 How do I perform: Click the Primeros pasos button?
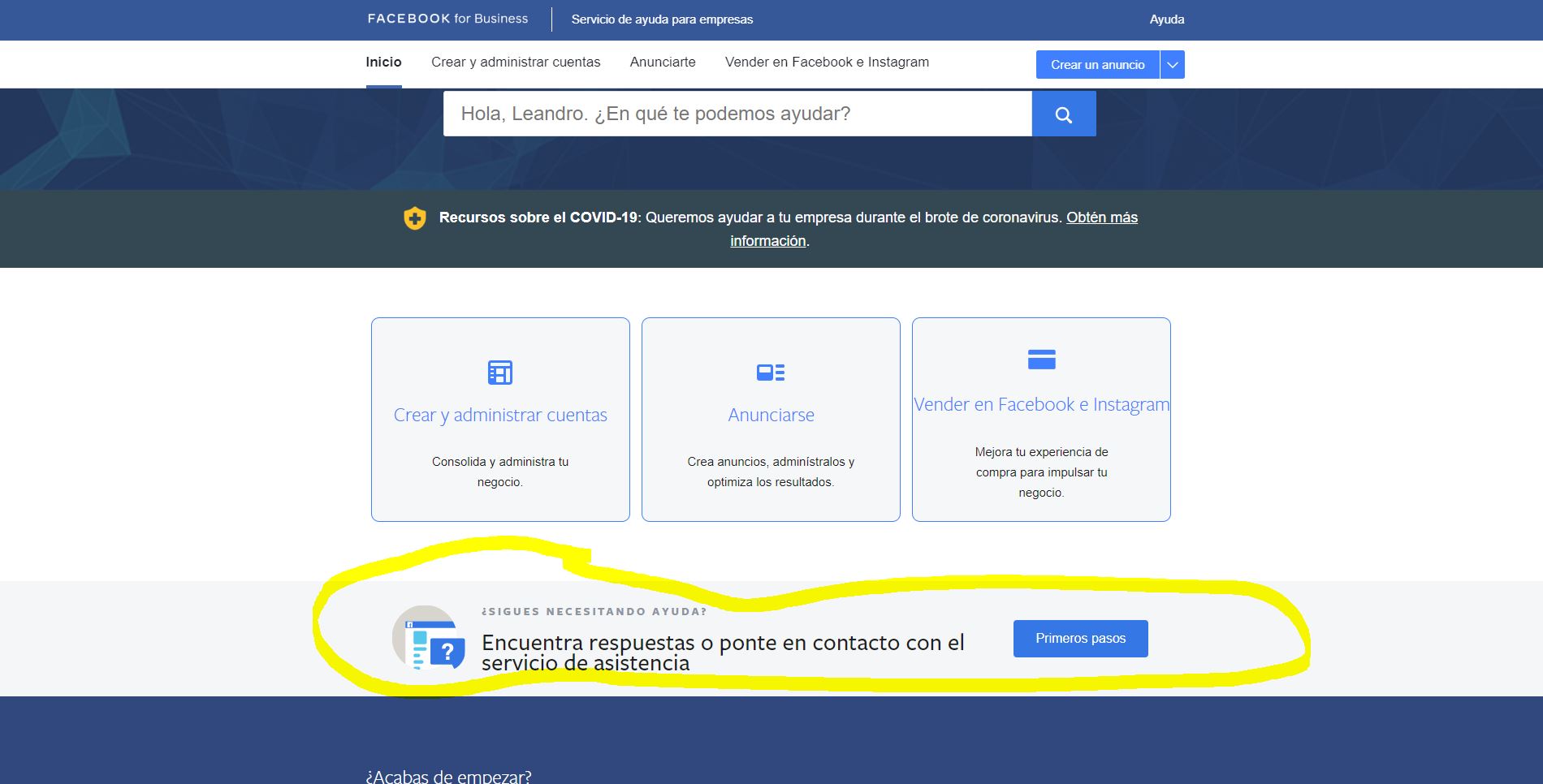pos(1081,639)
